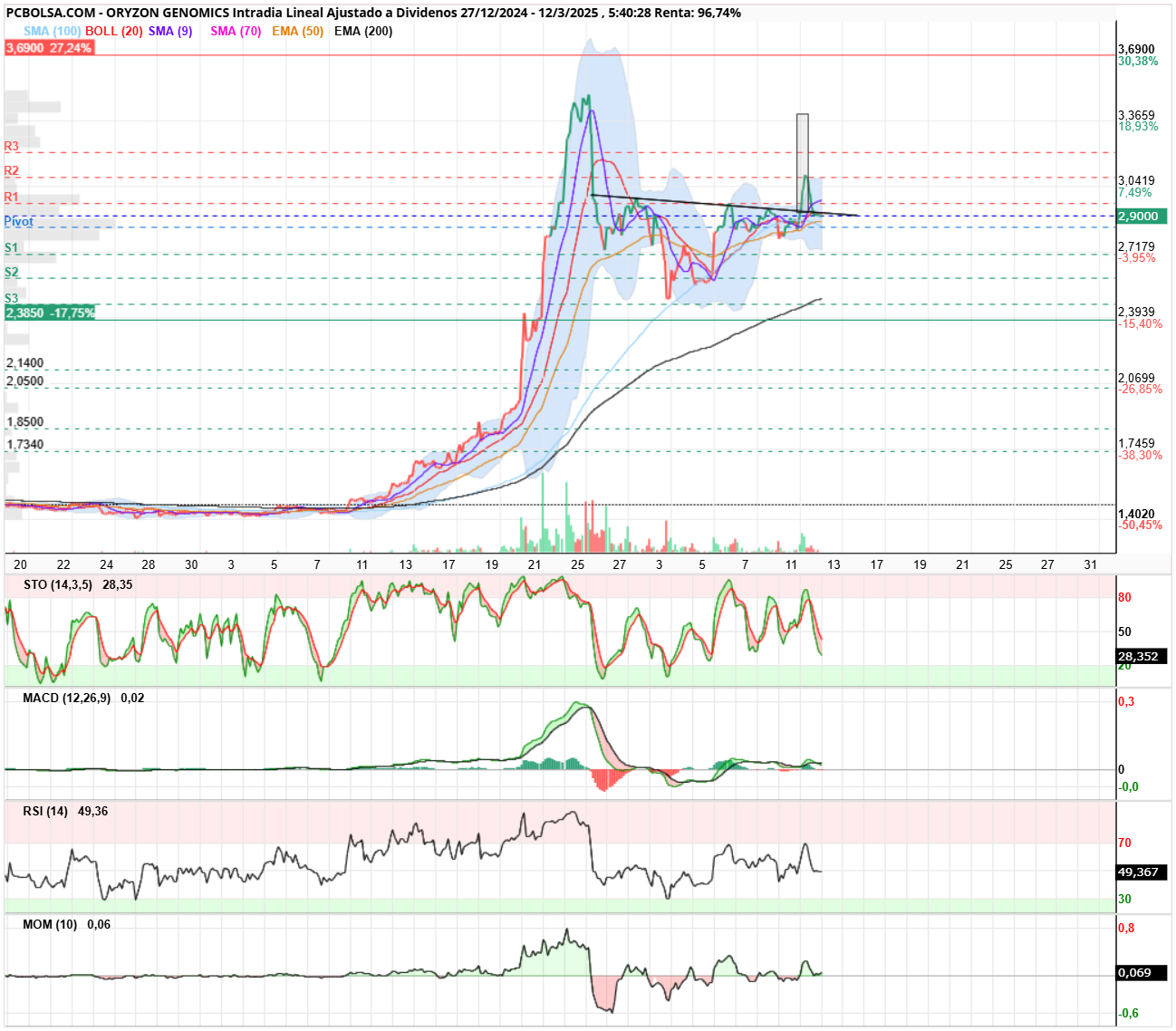Click the -26,85% axis percentage
Image resolution: width=1176 pixels, height=1031 pixels.
1140,389
